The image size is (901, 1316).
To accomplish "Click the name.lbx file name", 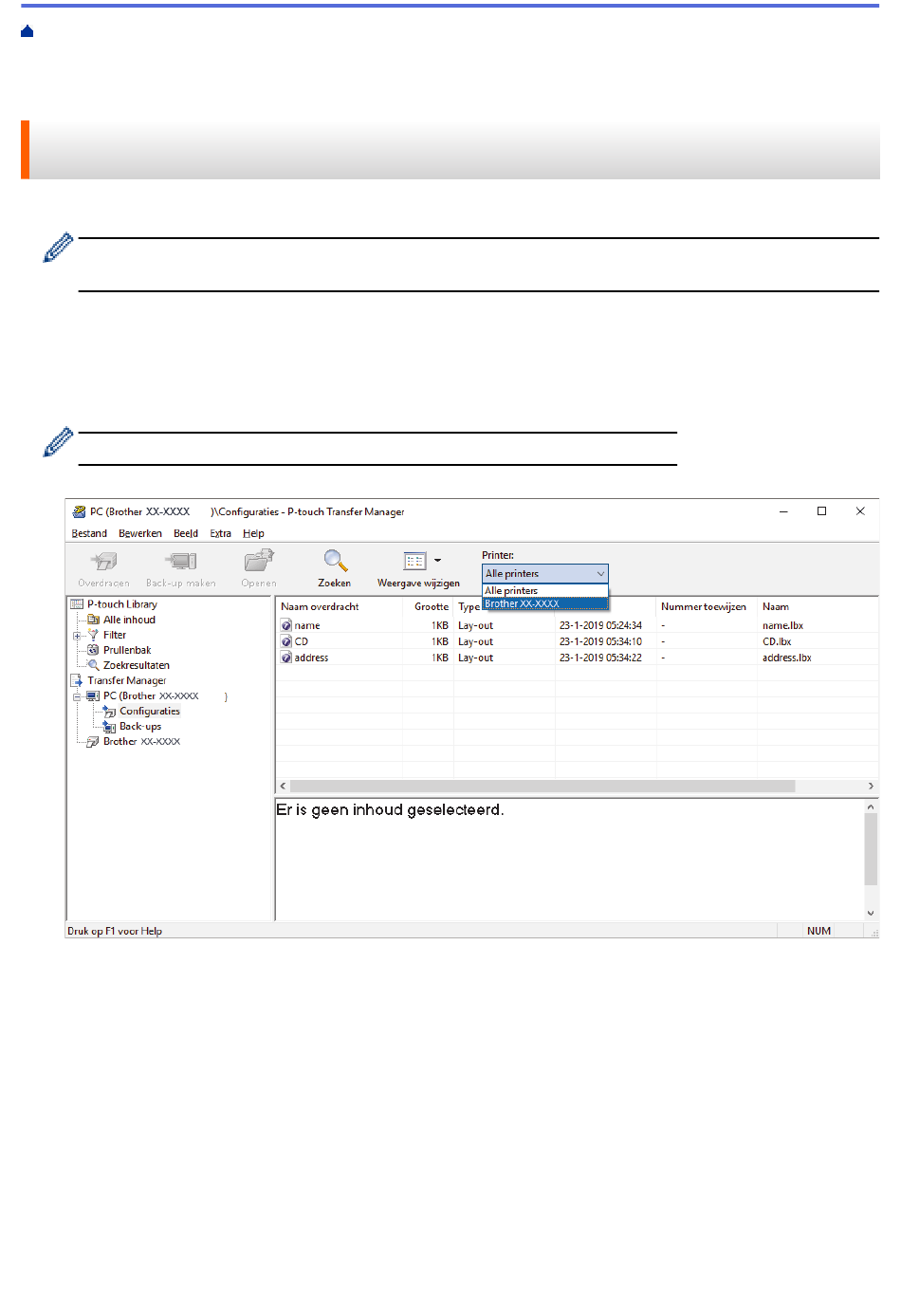I will coord(782,625).
